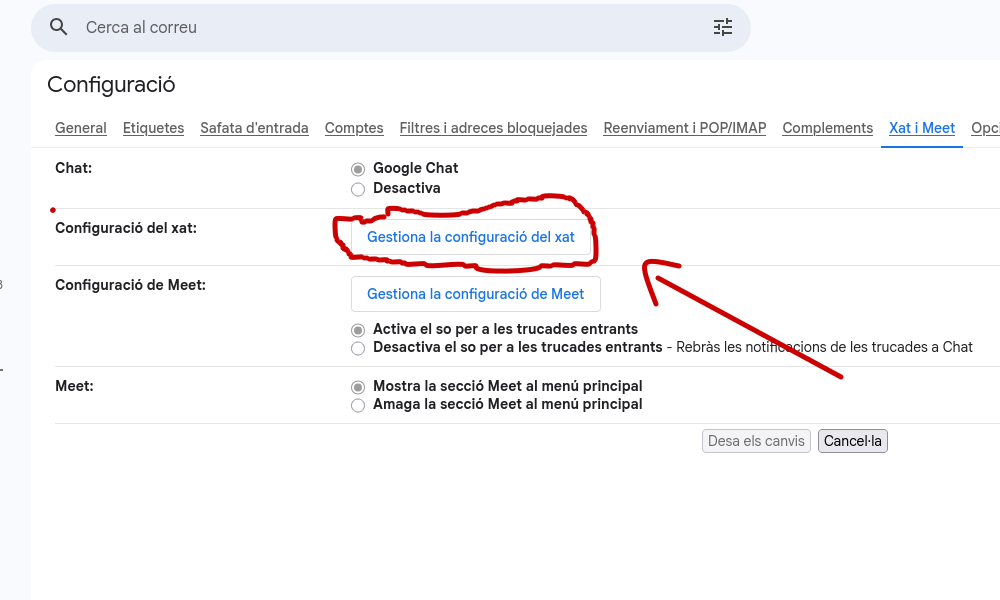Open the search options filter icon
Viewport: 1000px width, 600px height.
click(722, 27)
